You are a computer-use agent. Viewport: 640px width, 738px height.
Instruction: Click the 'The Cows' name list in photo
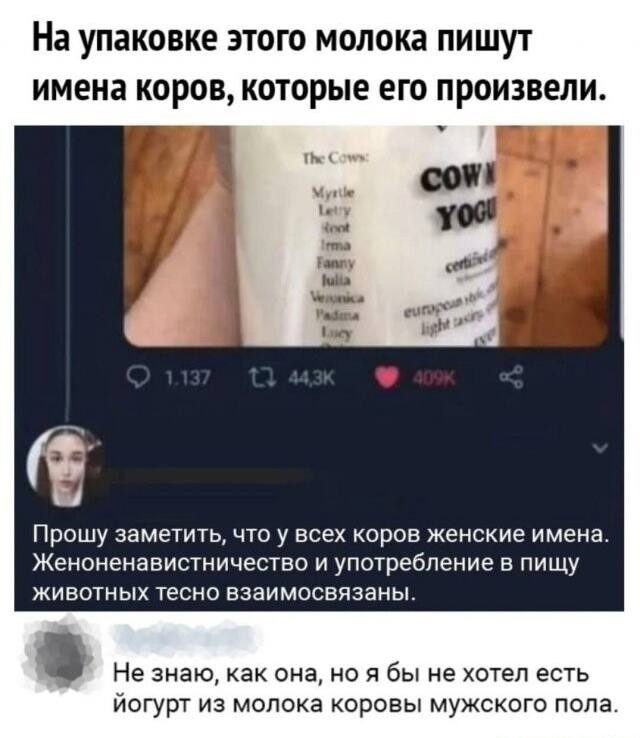coord(335,247)
